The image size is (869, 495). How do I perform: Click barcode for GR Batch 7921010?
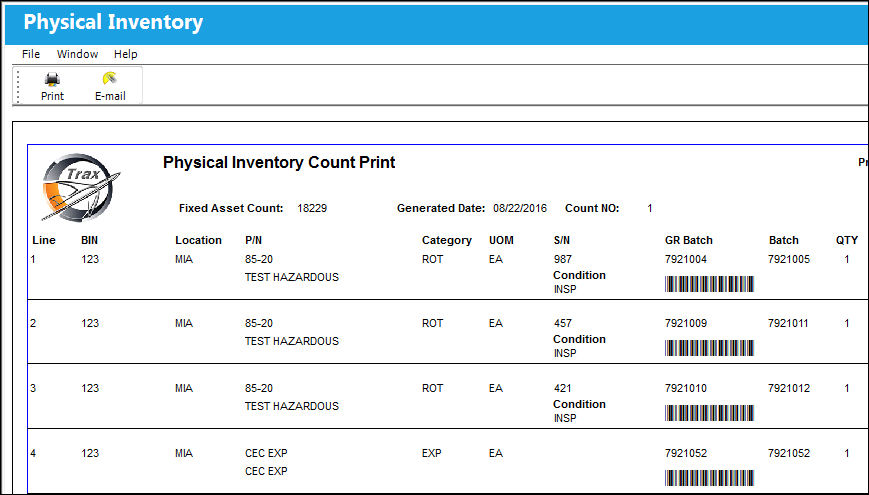(x=709, y=413)
